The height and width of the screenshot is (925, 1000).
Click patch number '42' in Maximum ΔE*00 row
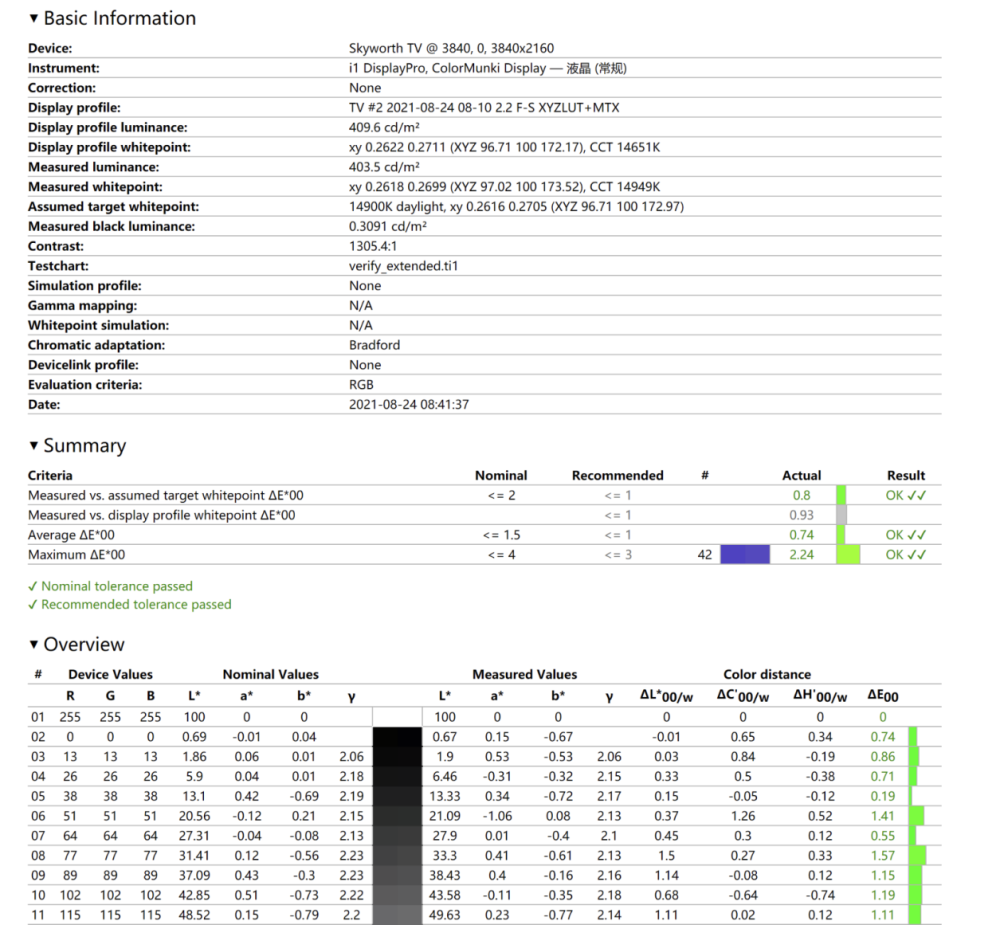tap(705, 554)
